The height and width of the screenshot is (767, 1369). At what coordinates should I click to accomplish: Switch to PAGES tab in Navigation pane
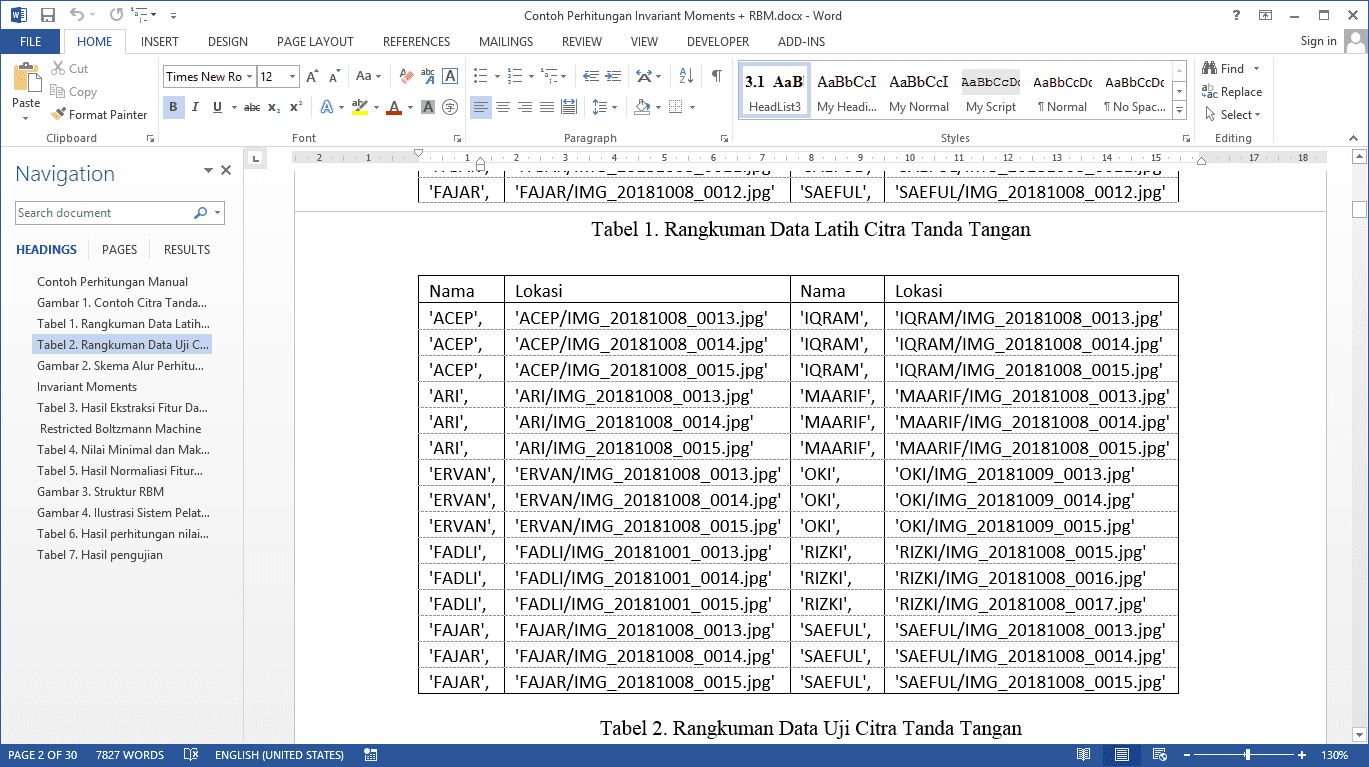[119, 250]
